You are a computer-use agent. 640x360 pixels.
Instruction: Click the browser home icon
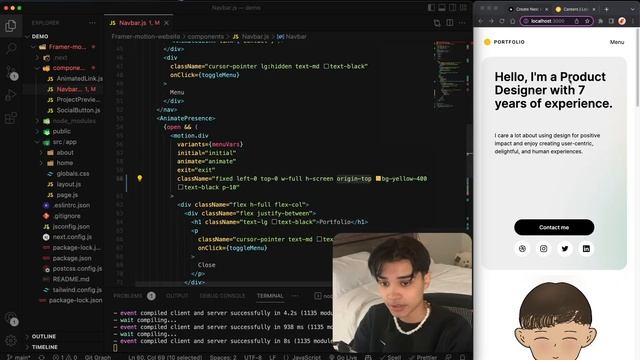pos(512,21)
